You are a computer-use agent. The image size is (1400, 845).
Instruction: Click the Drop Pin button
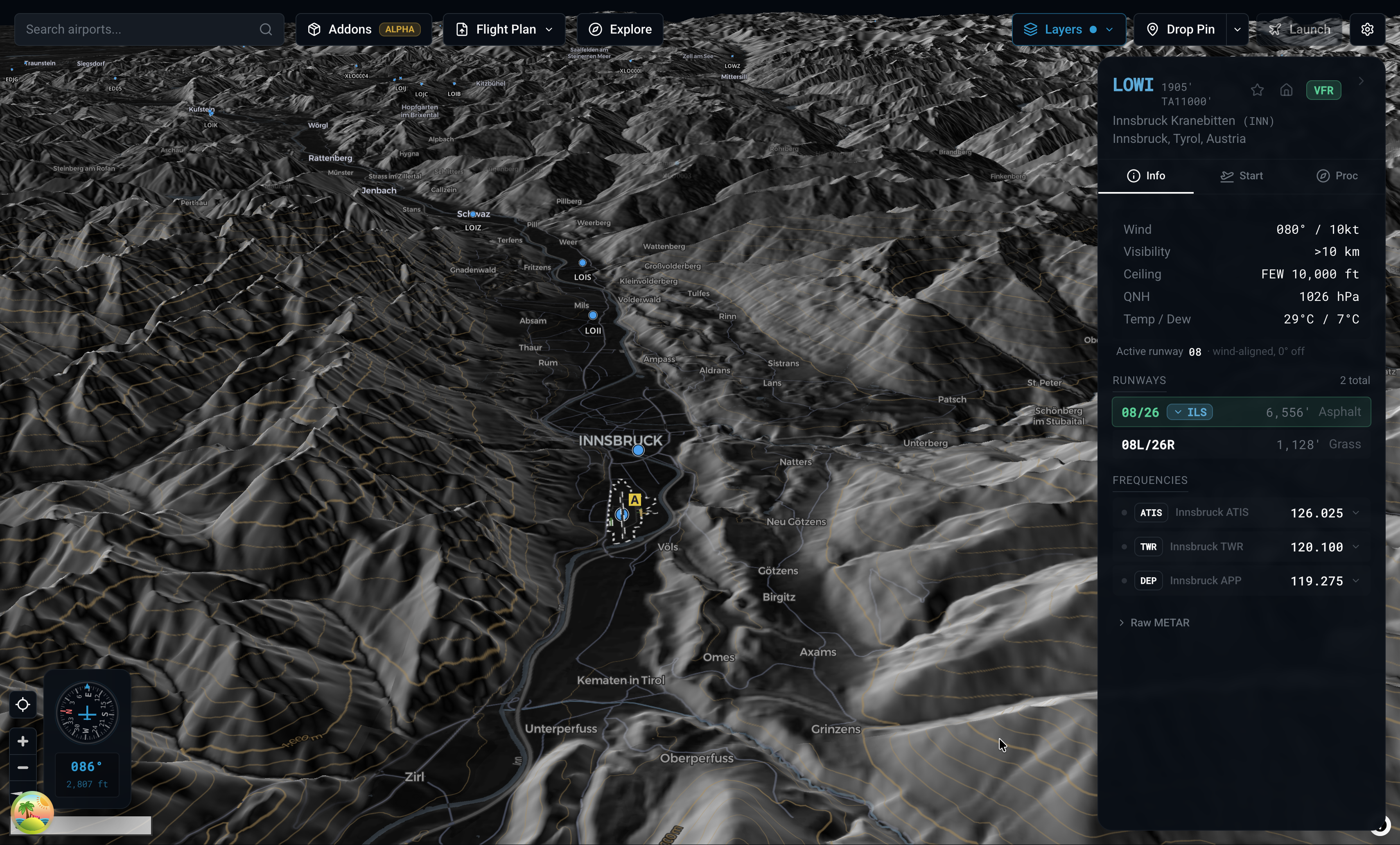click(1180, 29)
